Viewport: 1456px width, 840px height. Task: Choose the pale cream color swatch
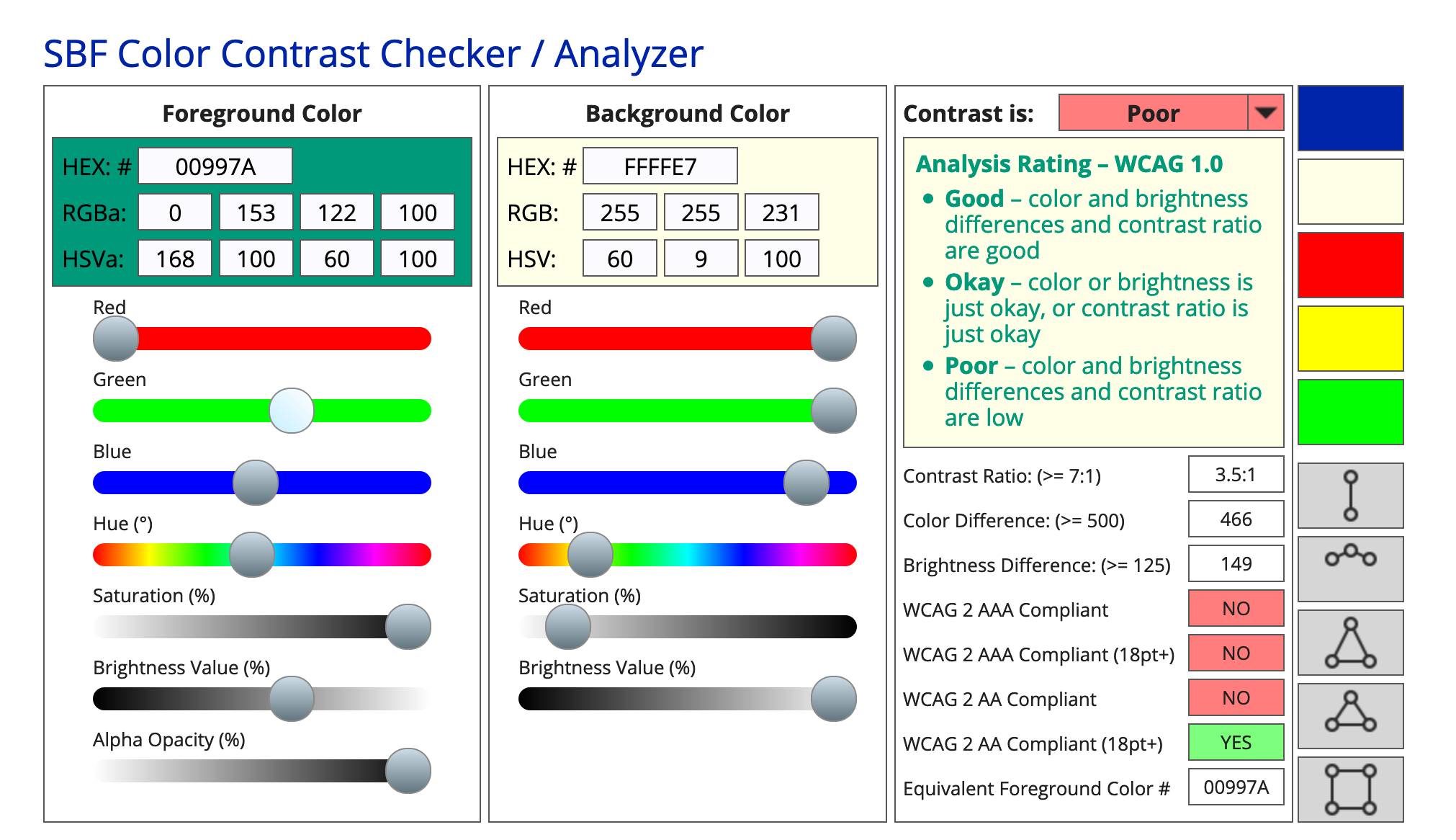1350,192
